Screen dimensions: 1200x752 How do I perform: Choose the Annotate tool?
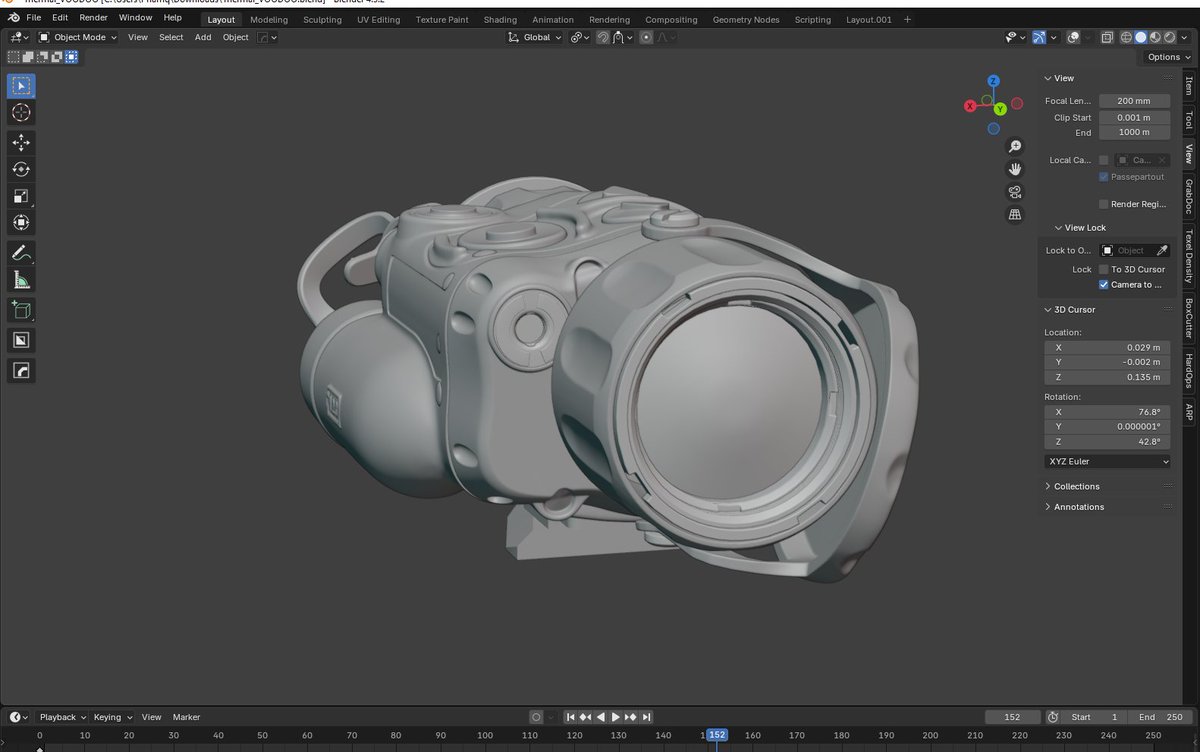(x=21, y=253)
